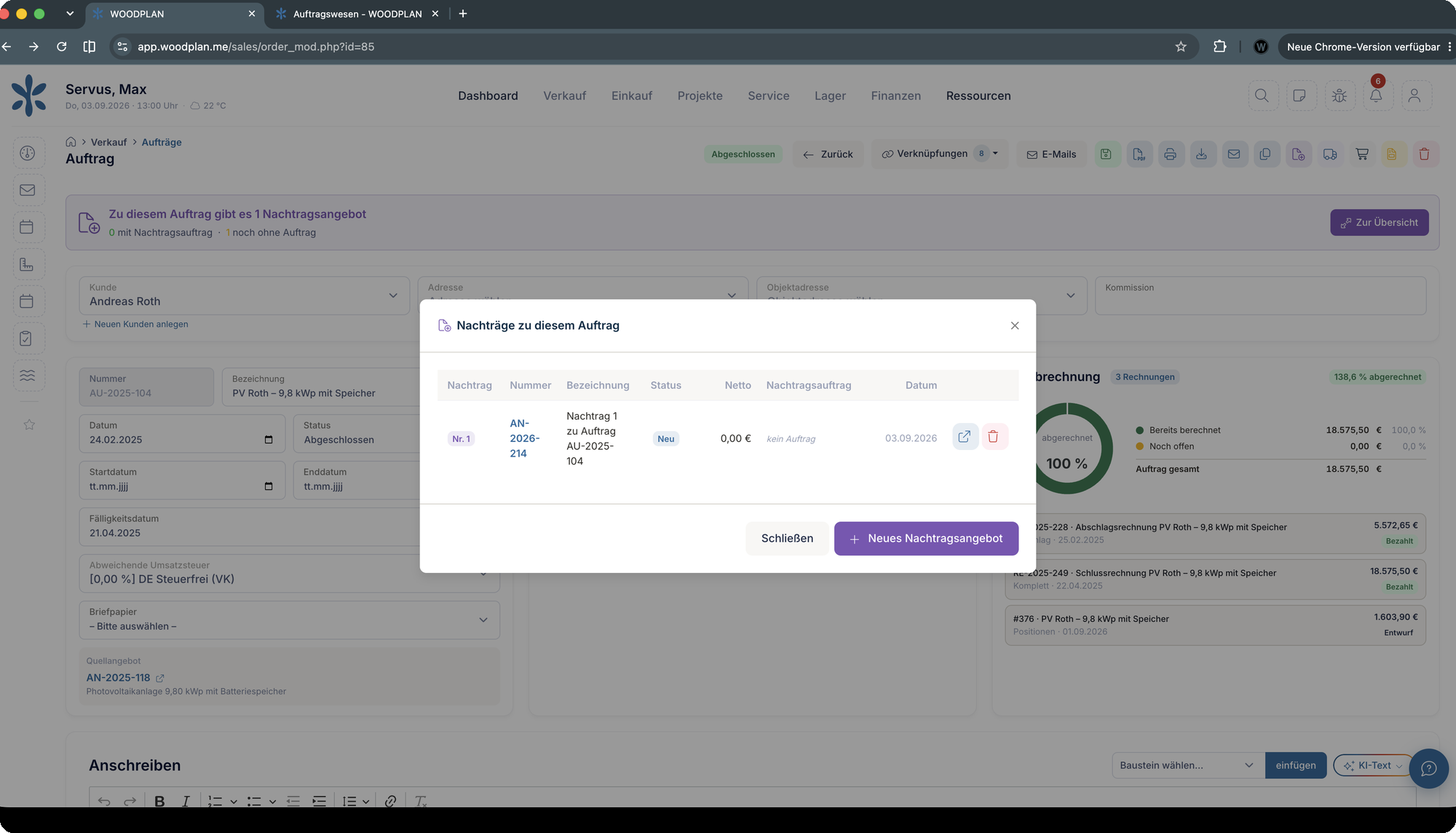1456x833 pixels.
Task: Create a Neues Nachtragsangebot
Action: pyautogui.click(x=926, y=538)
